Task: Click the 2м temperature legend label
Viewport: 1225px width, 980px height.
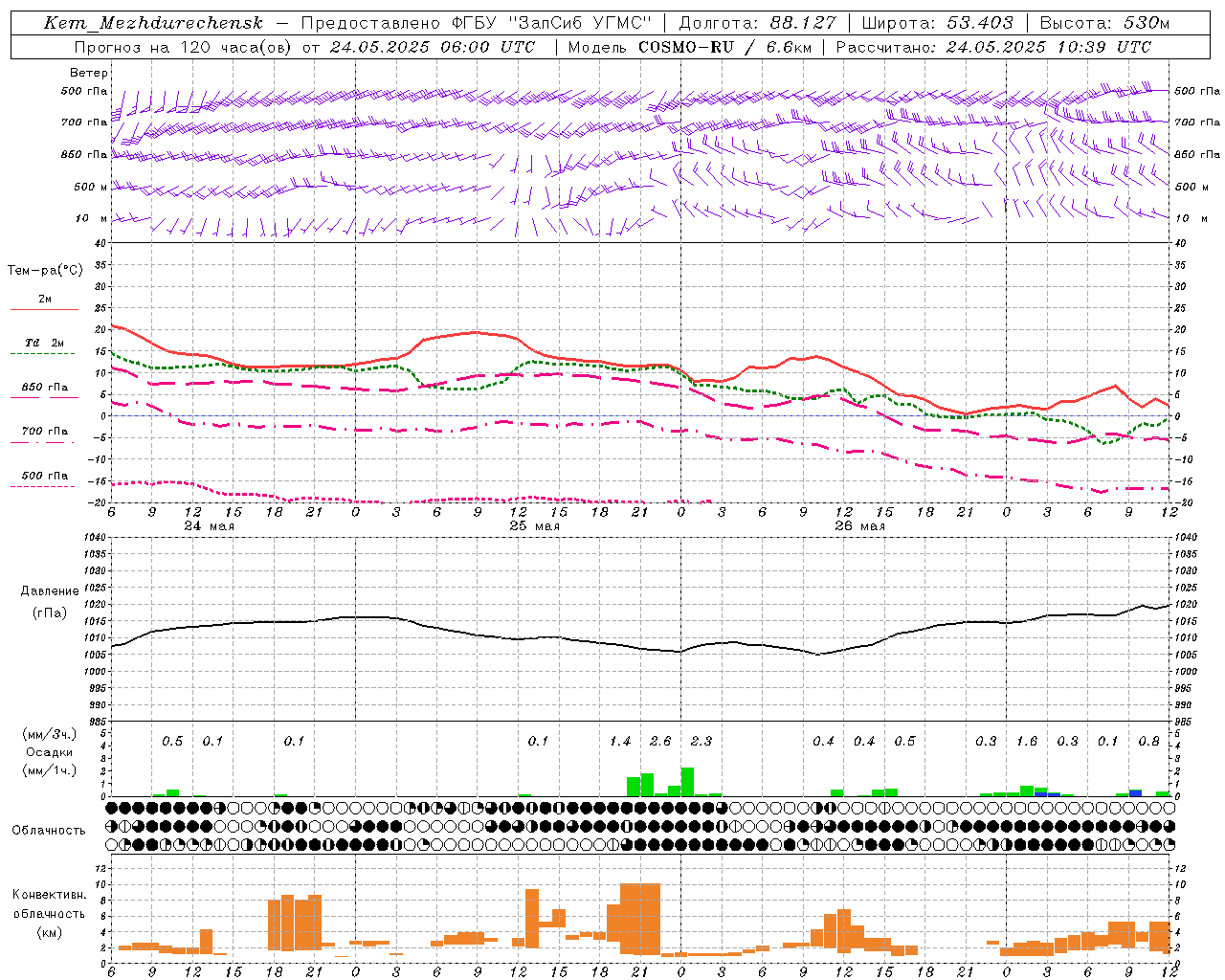Action: click(45, 299)
